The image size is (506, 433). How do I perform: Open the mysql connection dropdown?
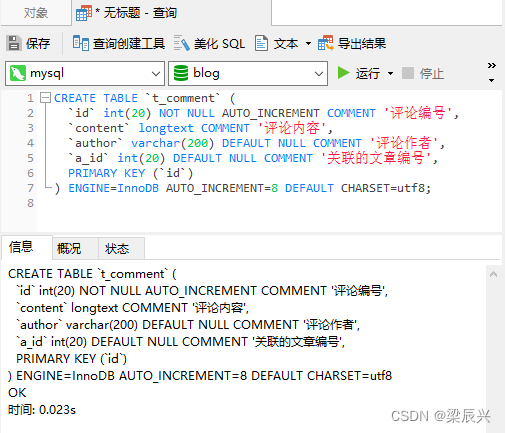(x=85, y=73)
